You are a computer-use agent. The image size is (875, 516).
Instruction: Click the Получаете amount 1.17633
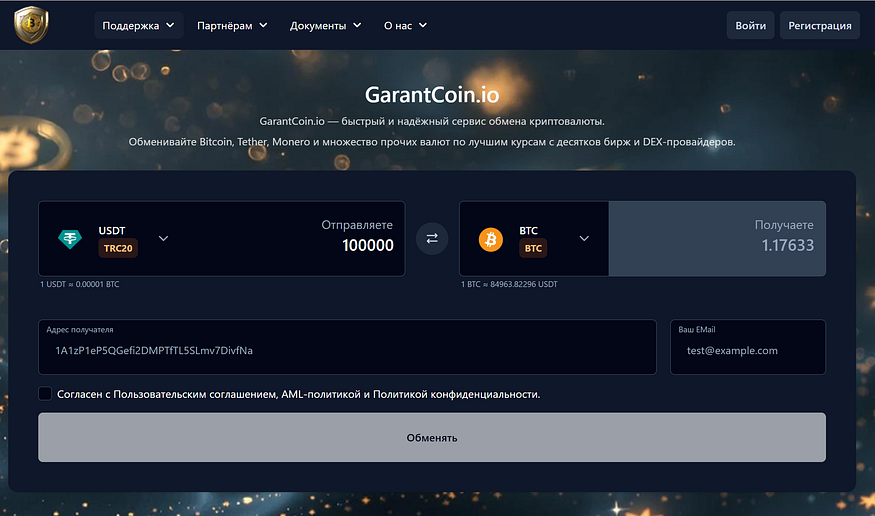(x=787, y=245)
